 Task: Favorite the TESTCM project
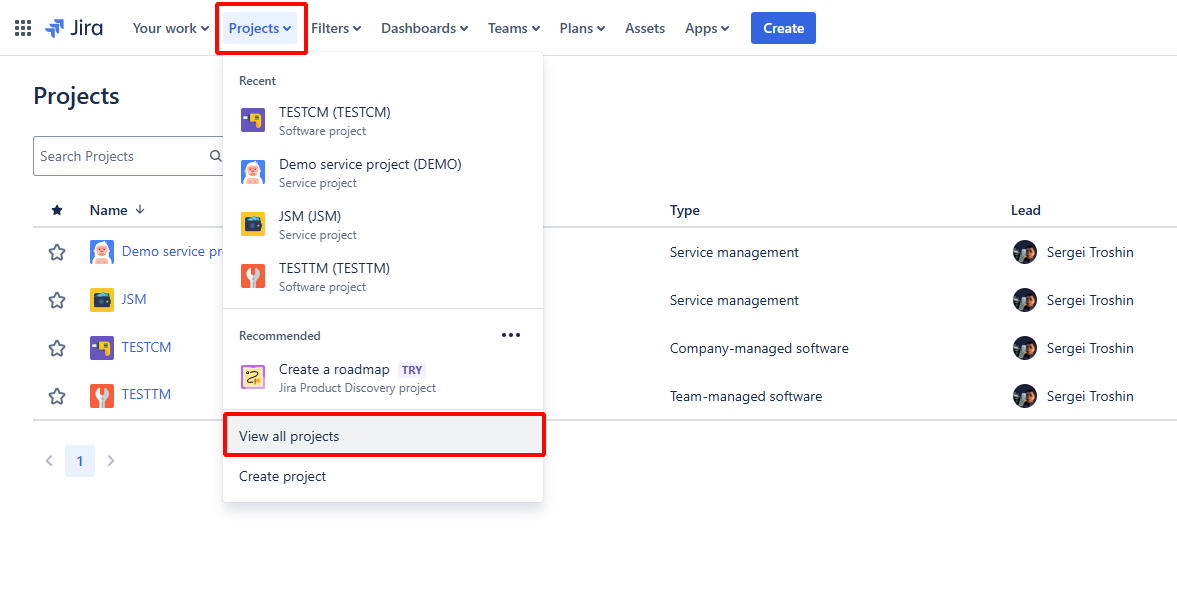coord(57,347)
